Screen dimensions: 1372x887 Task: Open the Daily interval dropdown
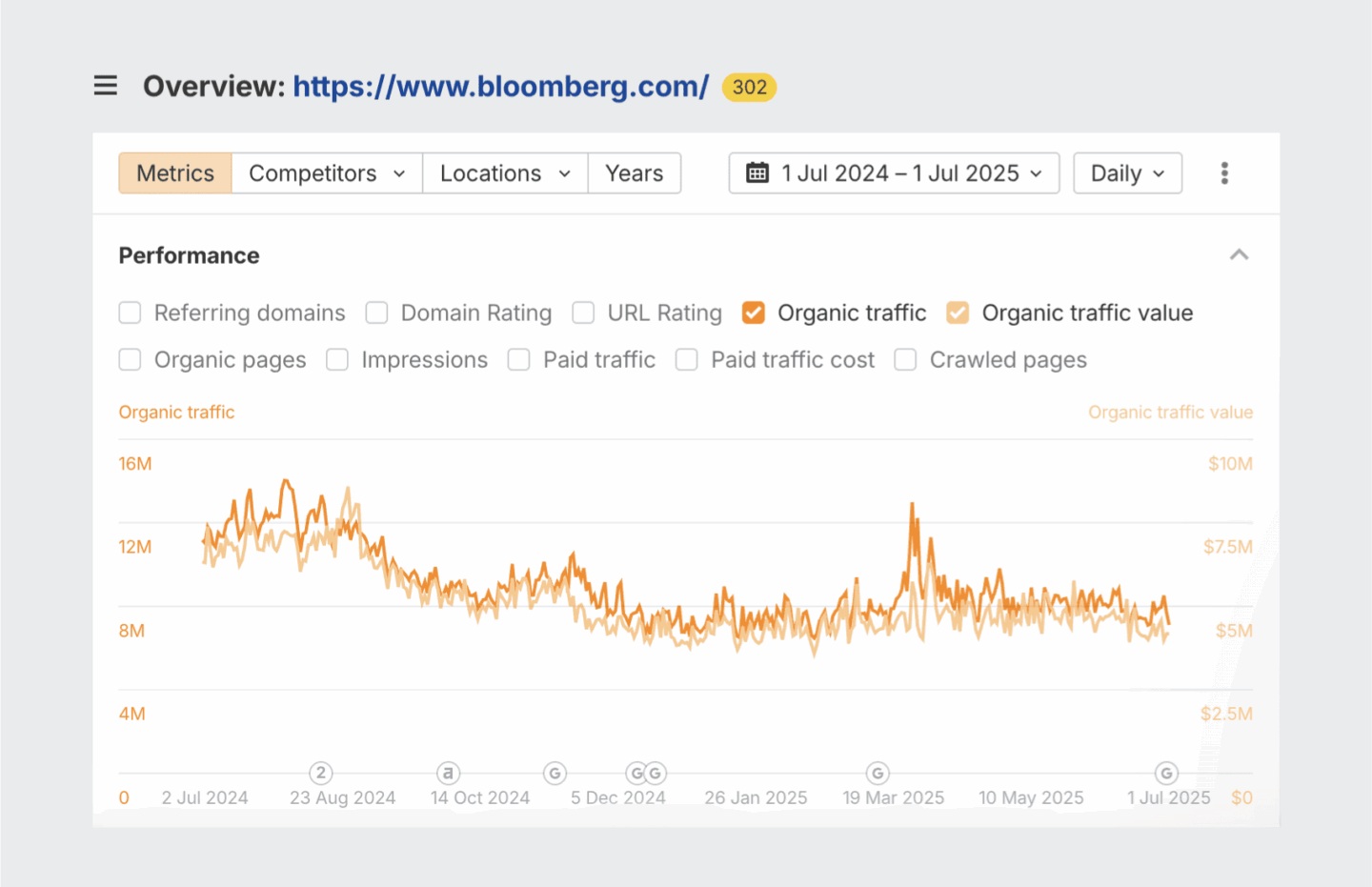[1127, 173]
